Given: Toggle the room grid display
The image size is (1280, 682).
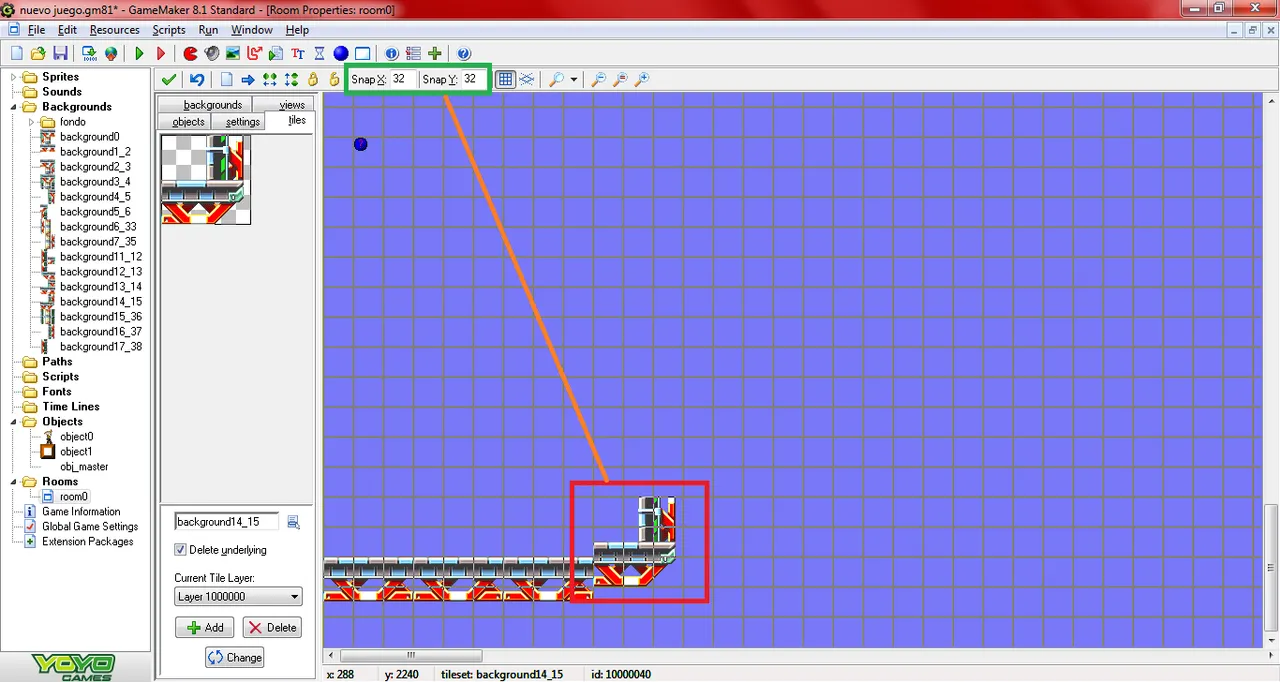Looking at the screenshot, I should click(x=505, y=79).
